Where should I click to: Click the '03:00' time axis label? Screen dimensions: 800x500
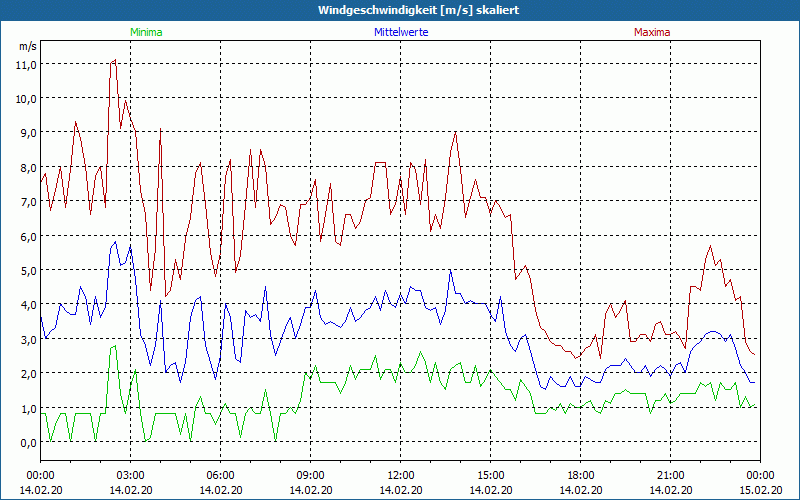131,476
